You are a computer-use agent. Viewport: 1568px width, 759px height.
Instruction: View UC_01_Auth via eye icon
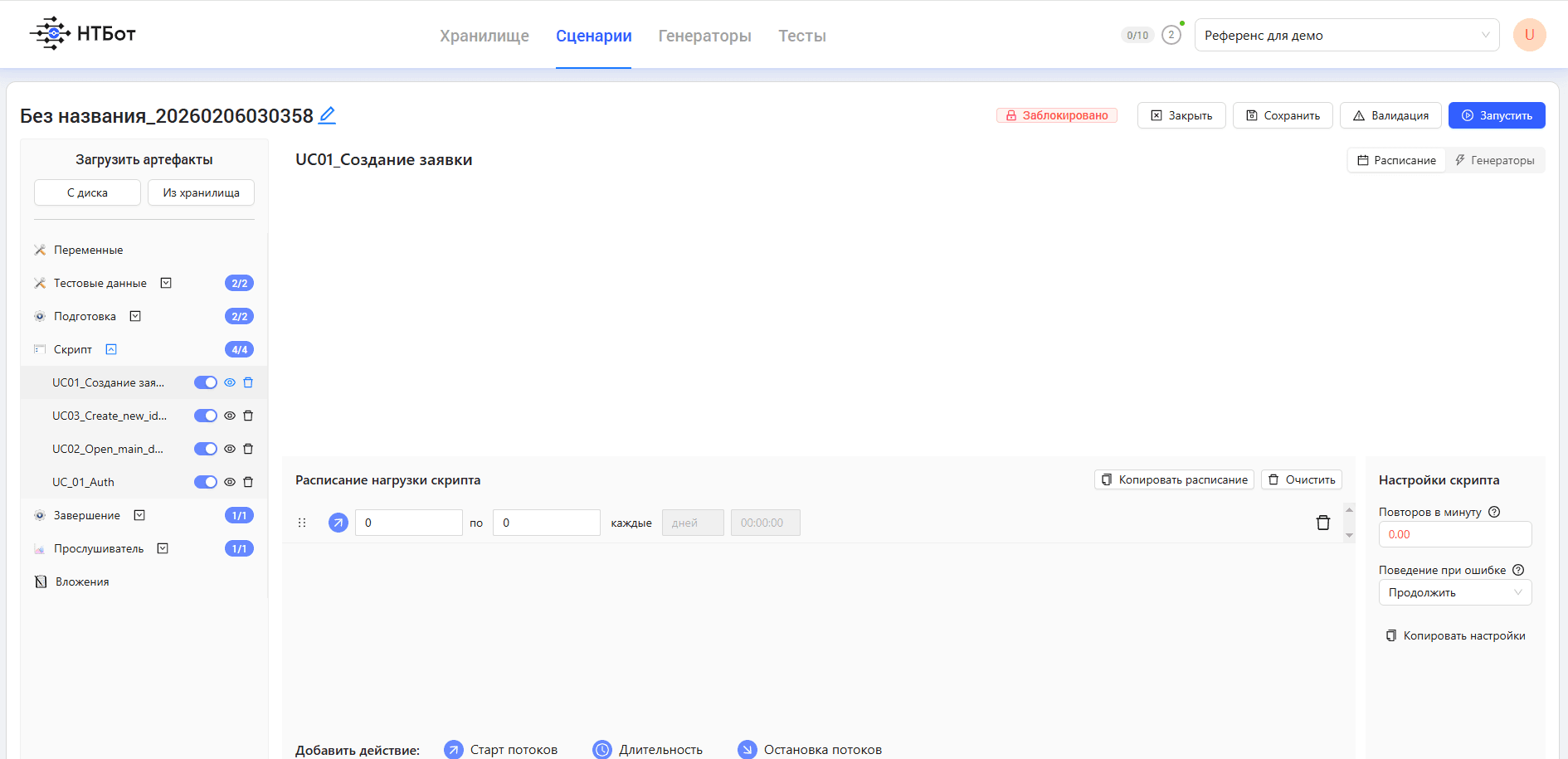(x=230, y=482)
